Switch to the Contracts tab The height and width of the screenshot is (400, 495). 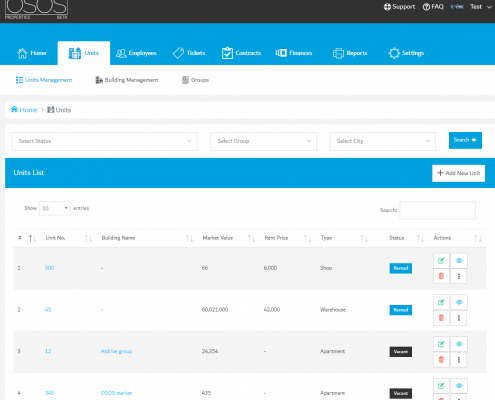pos(241,53)
